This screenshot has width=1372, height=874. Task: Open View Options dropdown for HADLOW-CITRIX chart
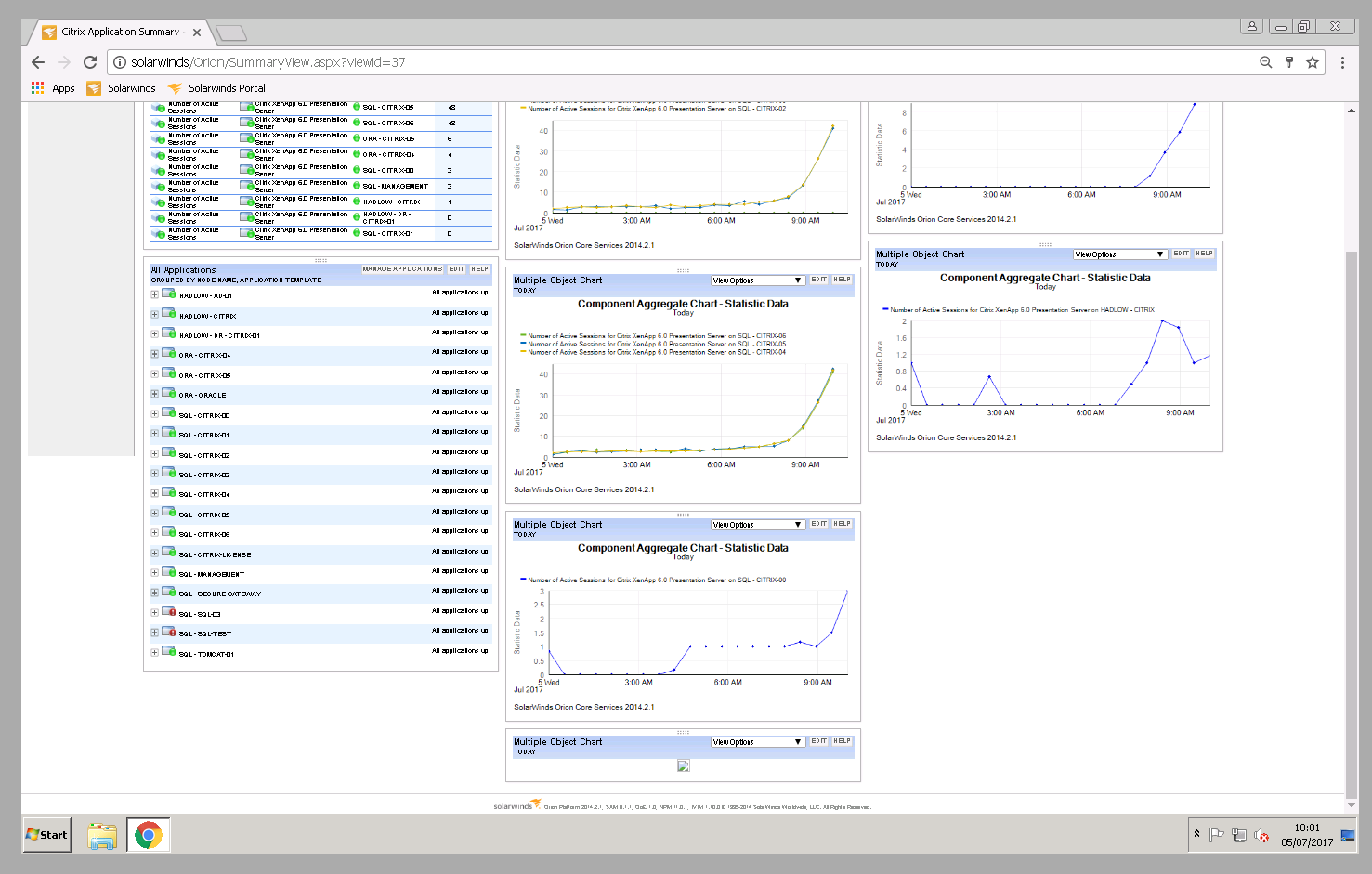click(1119, 254)
